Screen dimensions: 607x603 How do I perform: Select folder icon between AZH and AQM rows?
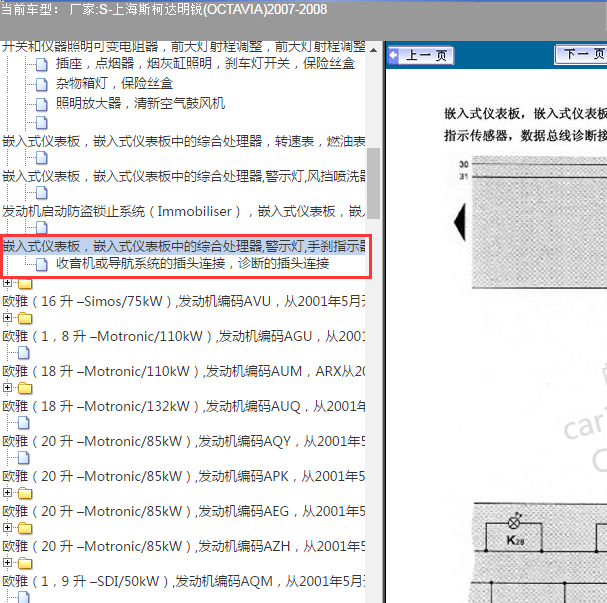[25, 563]
